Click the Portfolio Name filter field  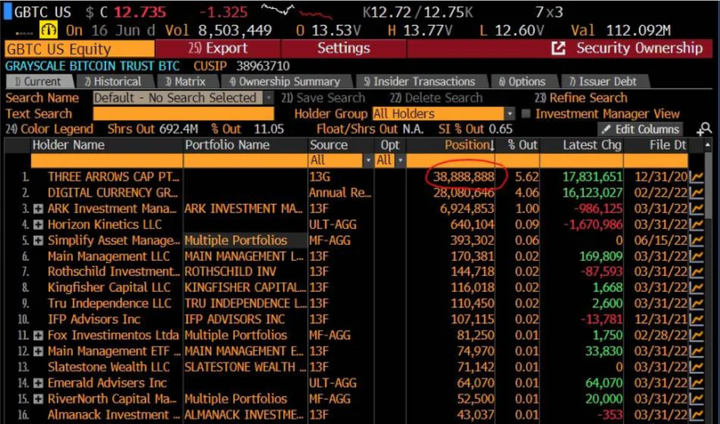[245, 160]
